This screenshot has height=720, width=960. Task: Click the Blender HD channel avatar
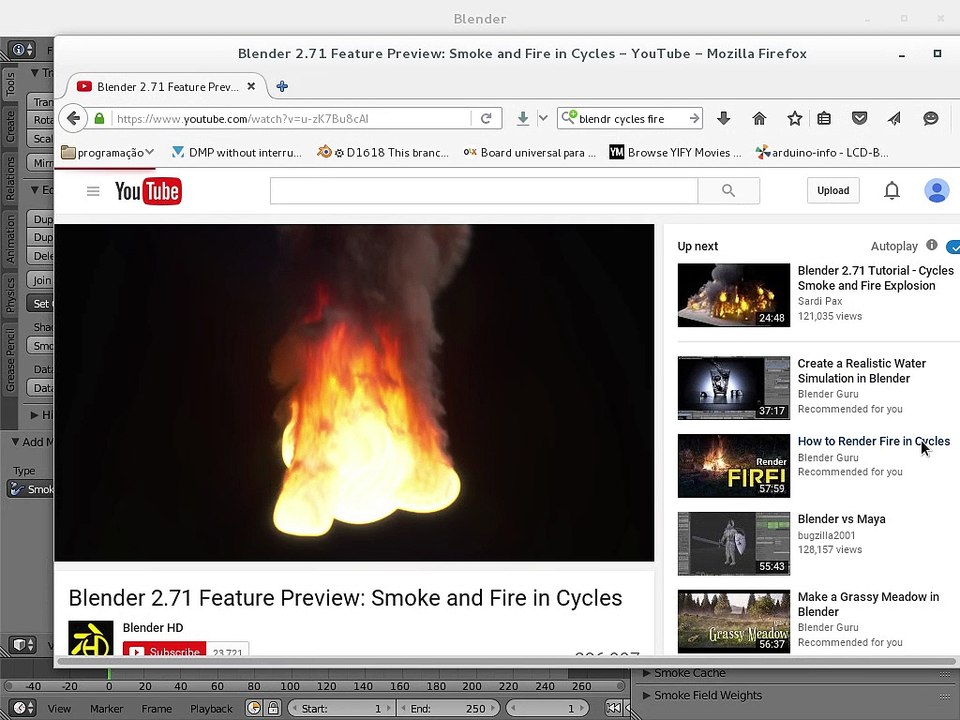(91, 638)
